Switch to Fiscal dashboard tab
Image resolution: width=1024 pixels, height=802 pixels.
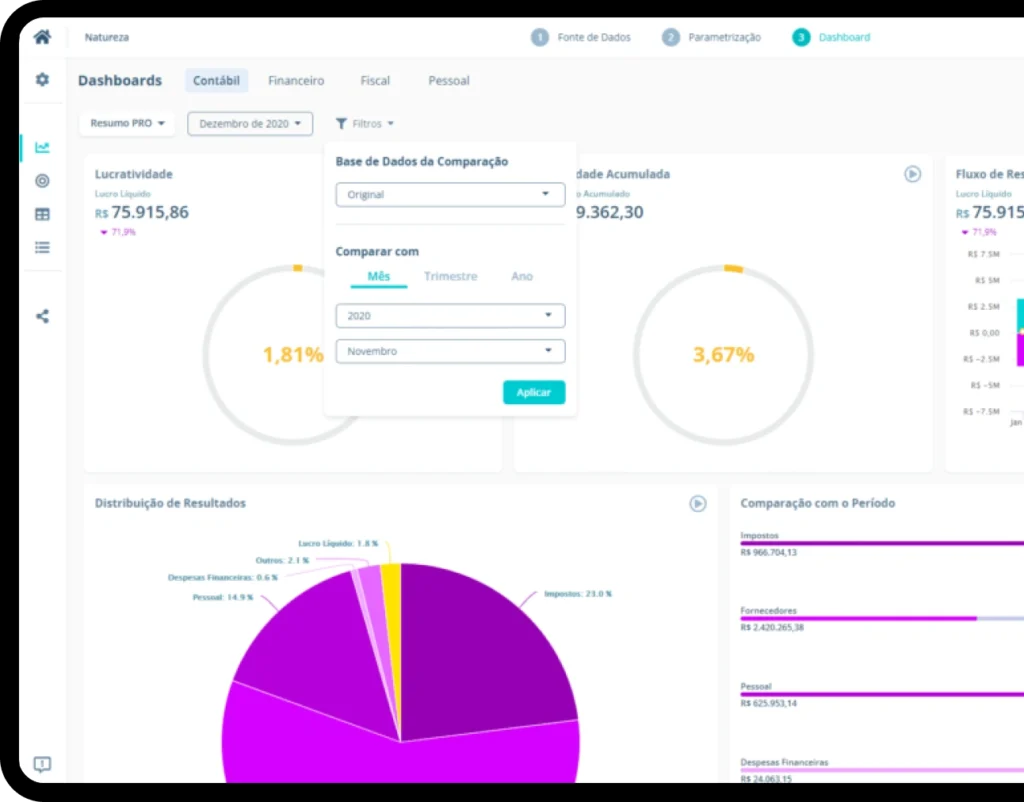point(375,80)
